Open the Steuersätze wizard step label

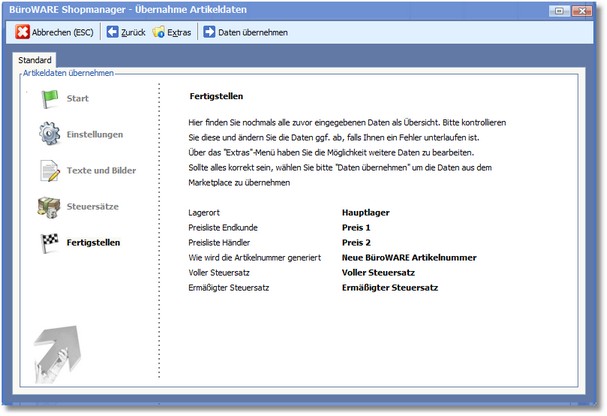point(93,206)
